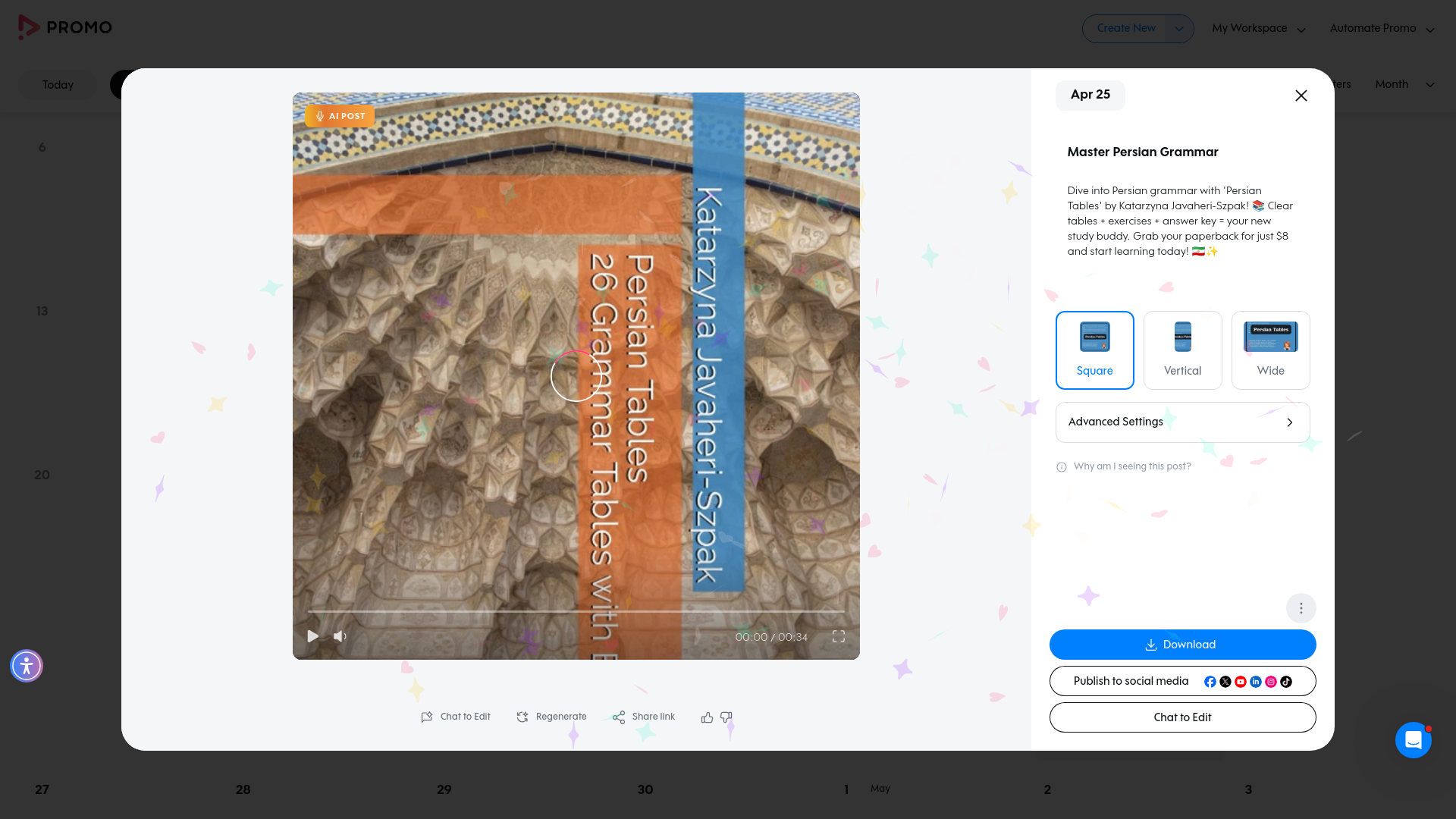
Task: Download the generated video
Action: [1181, 644]
